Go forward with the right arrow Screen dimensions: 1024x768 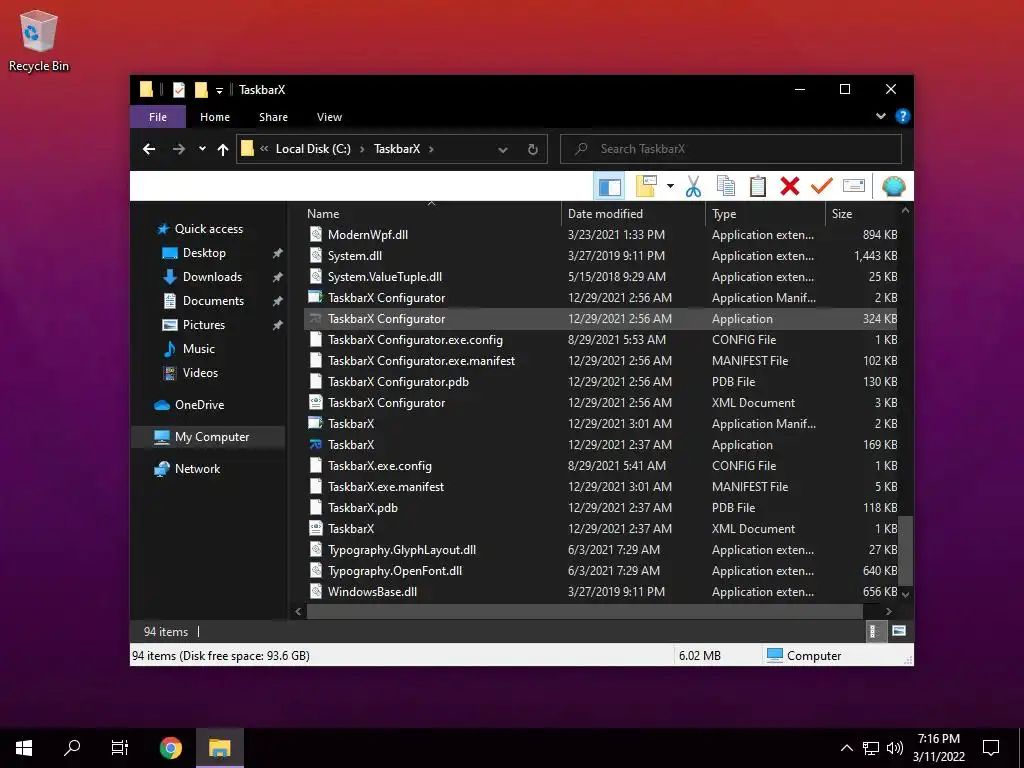click(178, 149)
